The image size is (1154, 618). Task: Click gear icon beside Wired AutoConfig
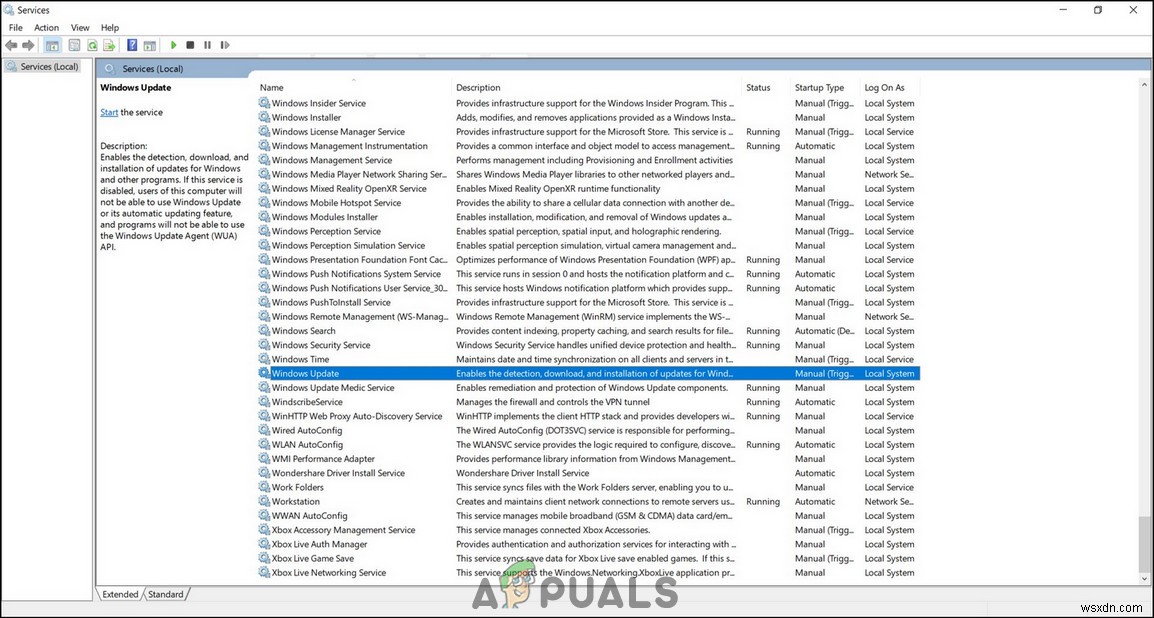264,430
